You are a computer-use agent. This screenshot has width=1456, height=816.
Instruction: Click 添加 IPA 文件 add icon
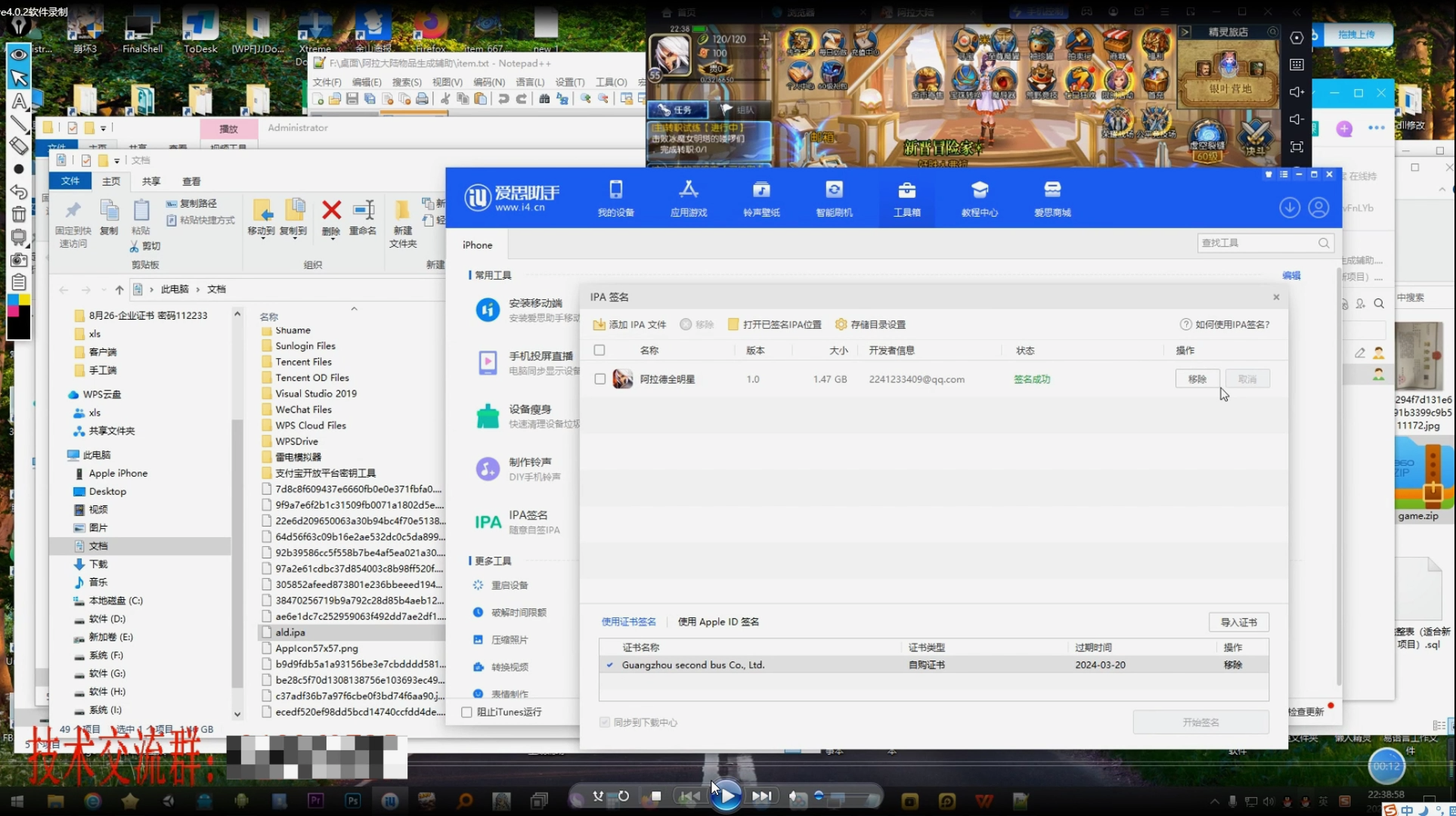pos(599,325)
